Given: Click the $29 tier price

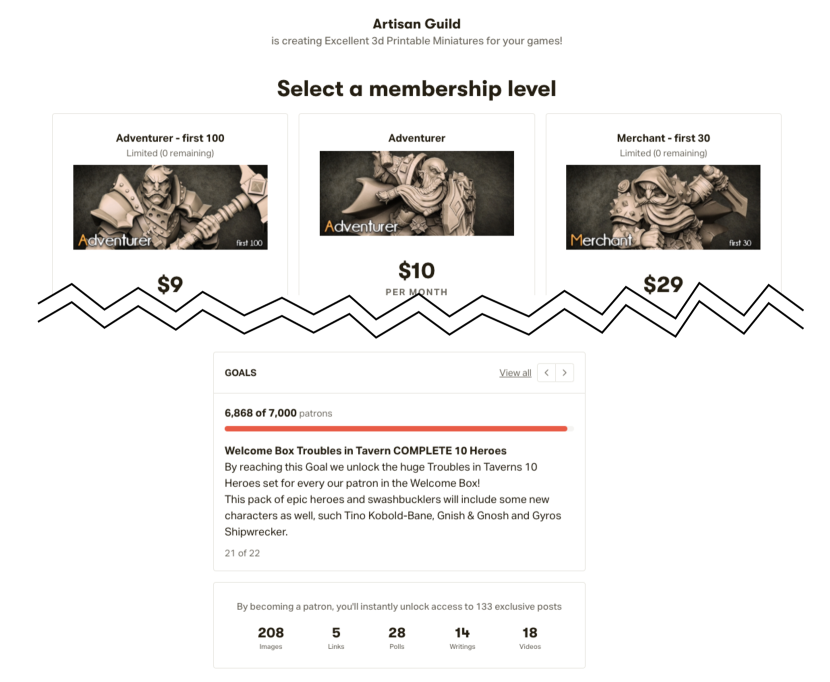Looking at the screenshot, I should [x=663, y=285].
